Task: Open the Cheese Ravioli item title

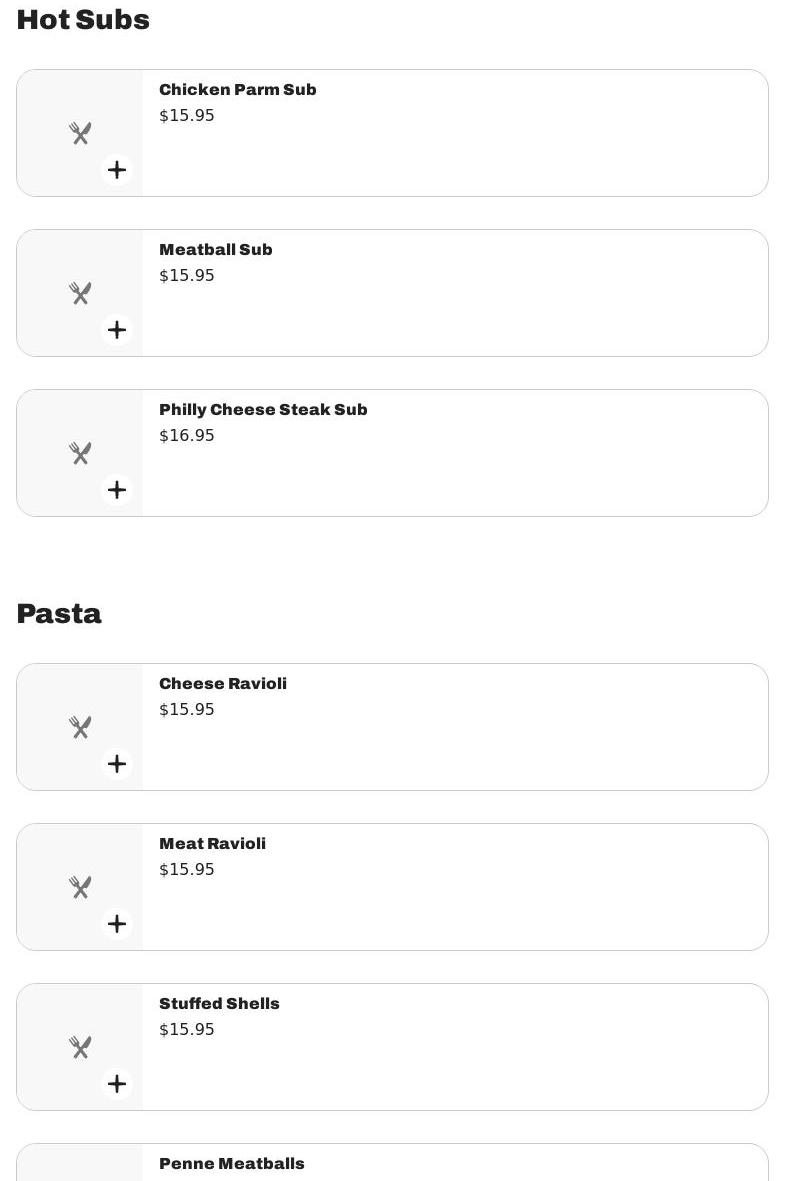Action: (x=223, y=683)
